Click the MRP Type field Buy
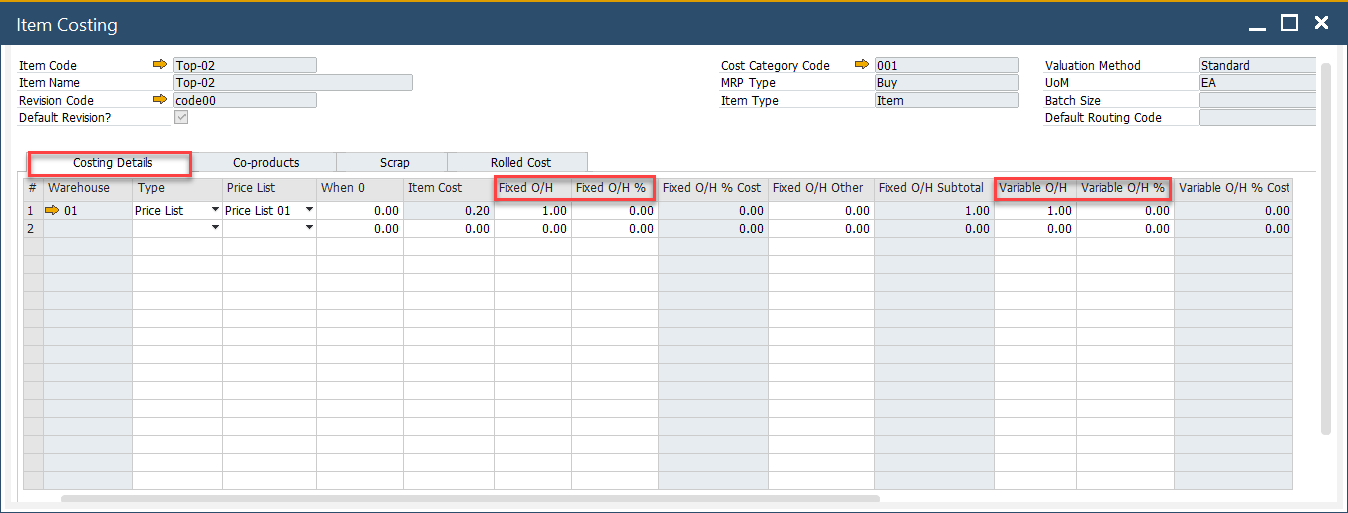The height and width of the screenshot is (513, 1348). [x=947, y=83]
